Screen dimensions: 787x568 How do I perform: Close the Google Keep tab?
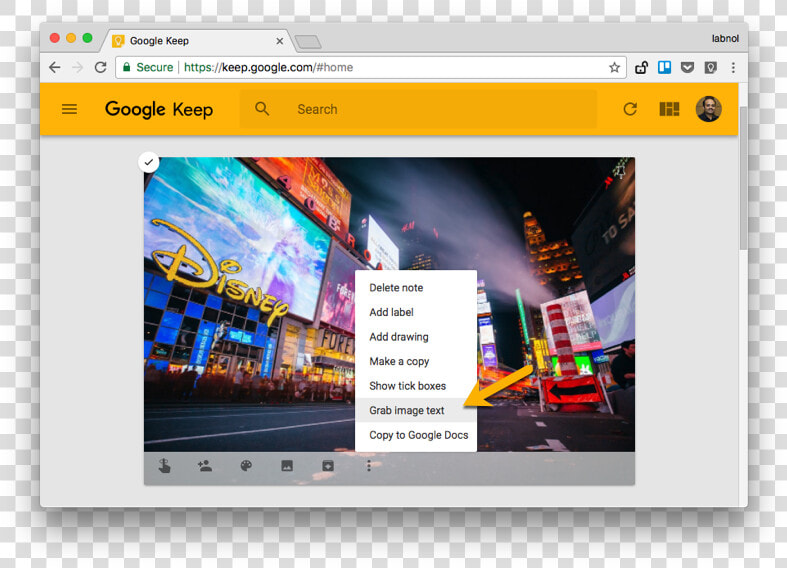pyautogui.click(x=280, y=41)
